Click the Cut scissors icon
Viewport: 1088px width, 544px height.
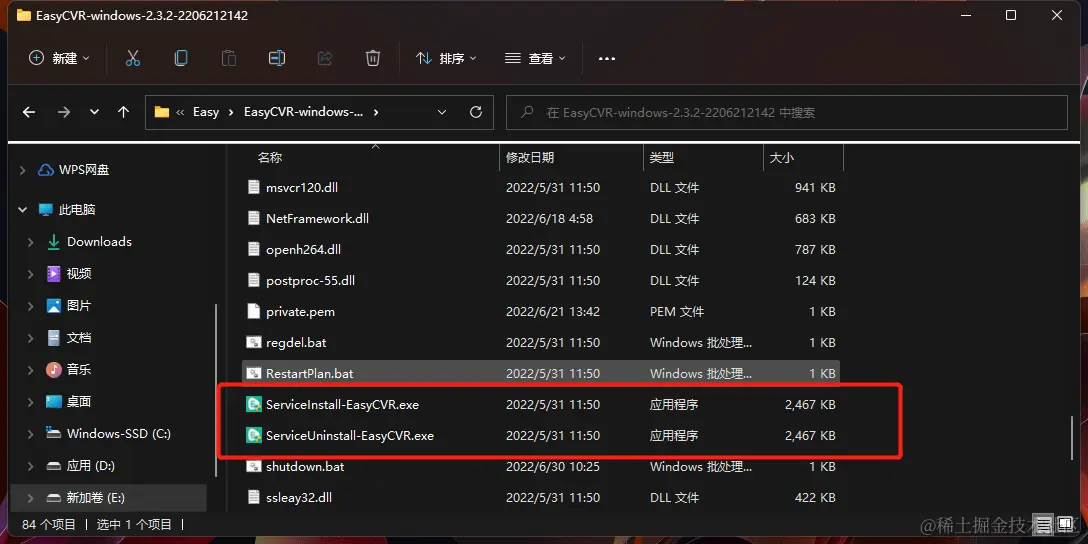coord(133,58)
